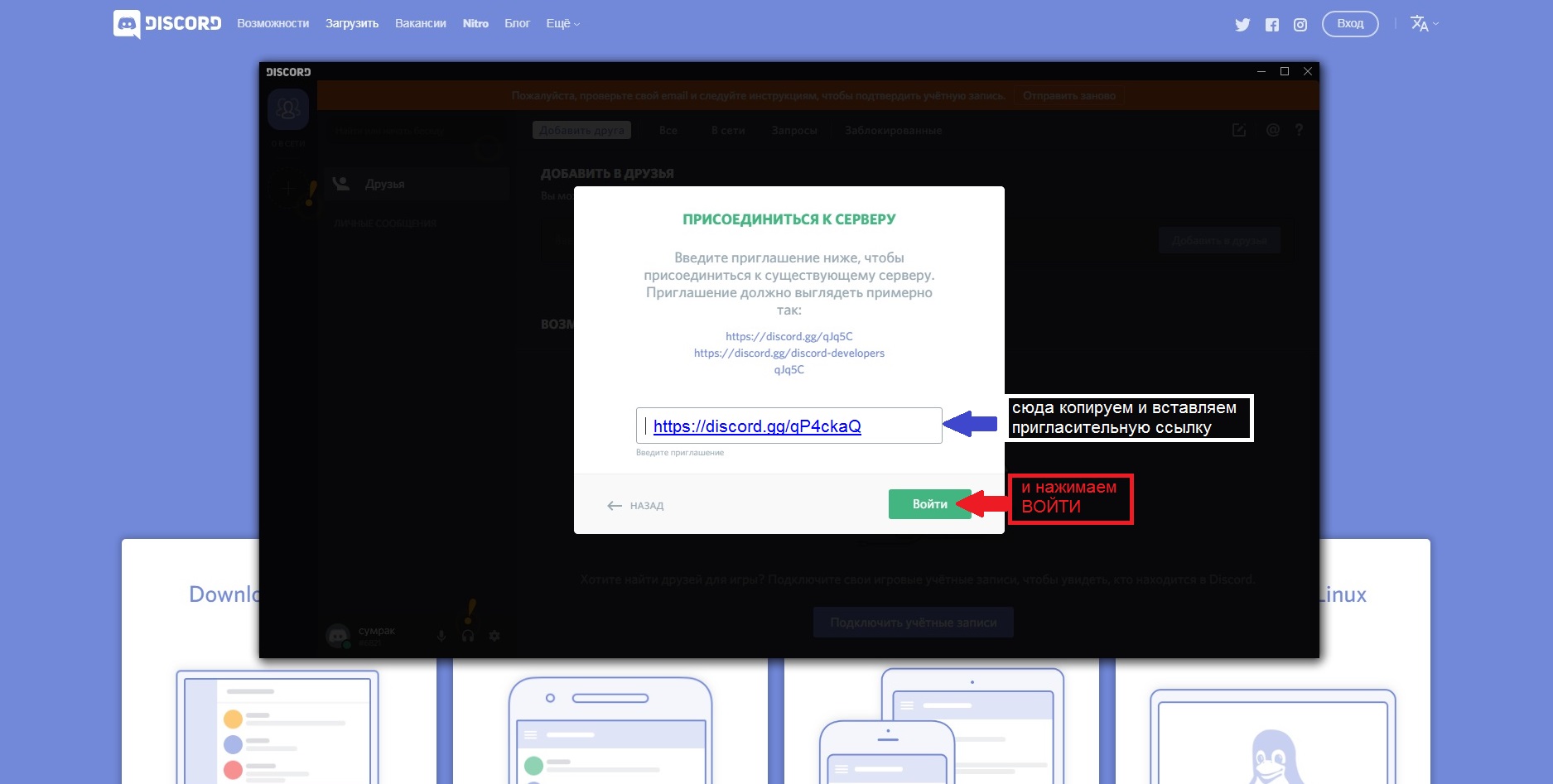Click the Discord home friends icon in the sidebar
1553x784 pixels.
288,109
